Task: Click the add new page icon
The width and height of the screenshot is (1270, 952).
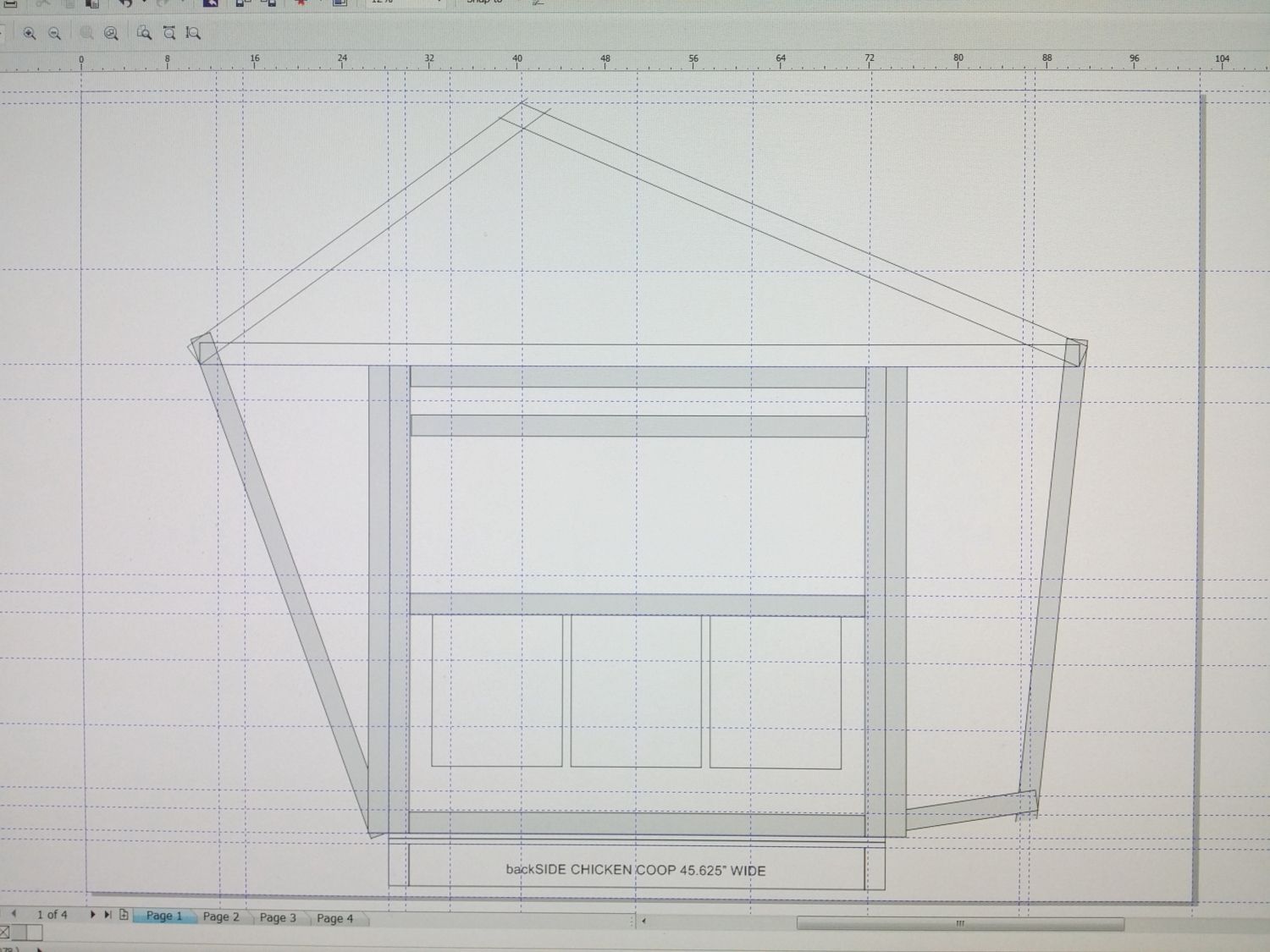Action: point(124,915)
